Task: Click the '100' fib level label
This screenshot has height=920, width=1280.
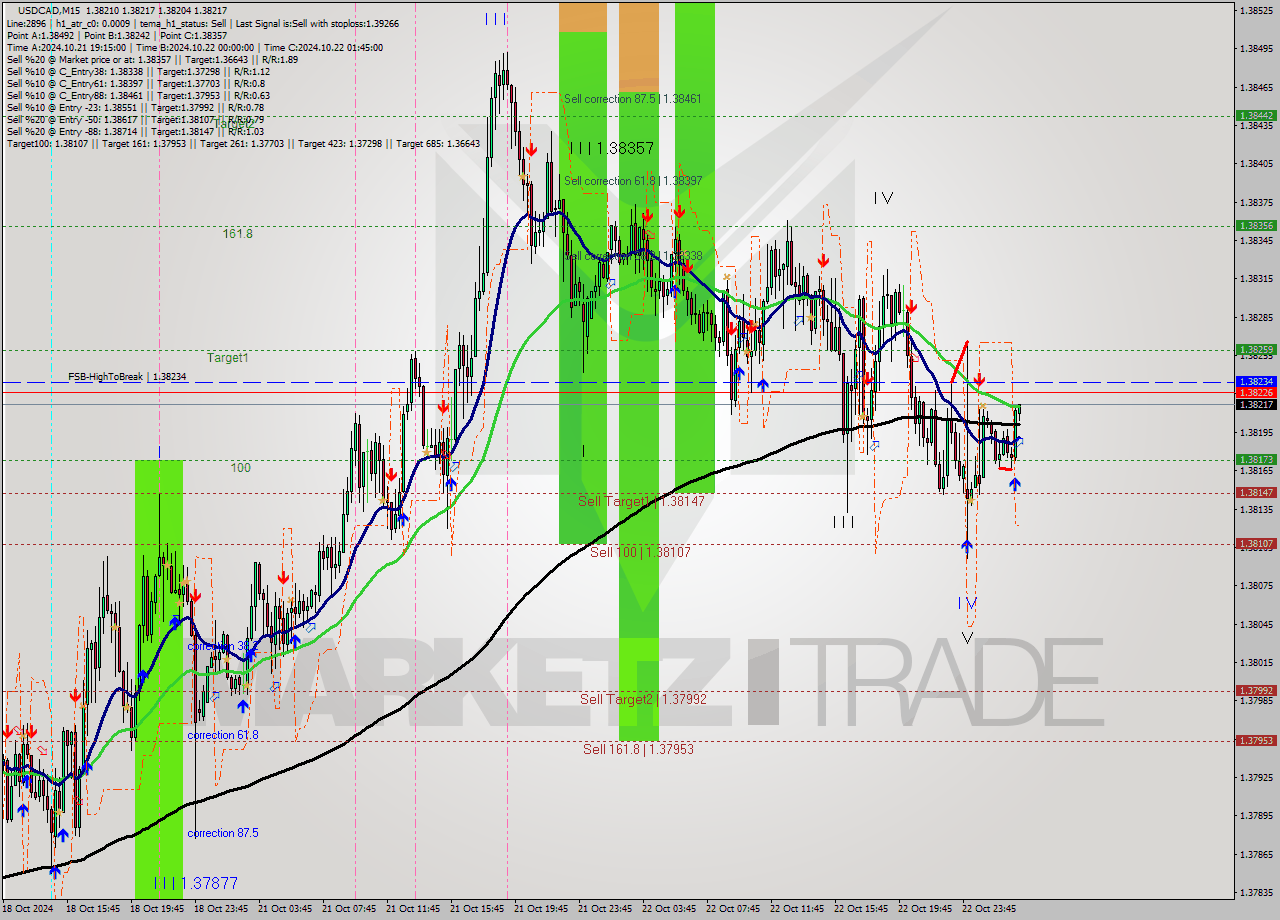Action: 240,467
